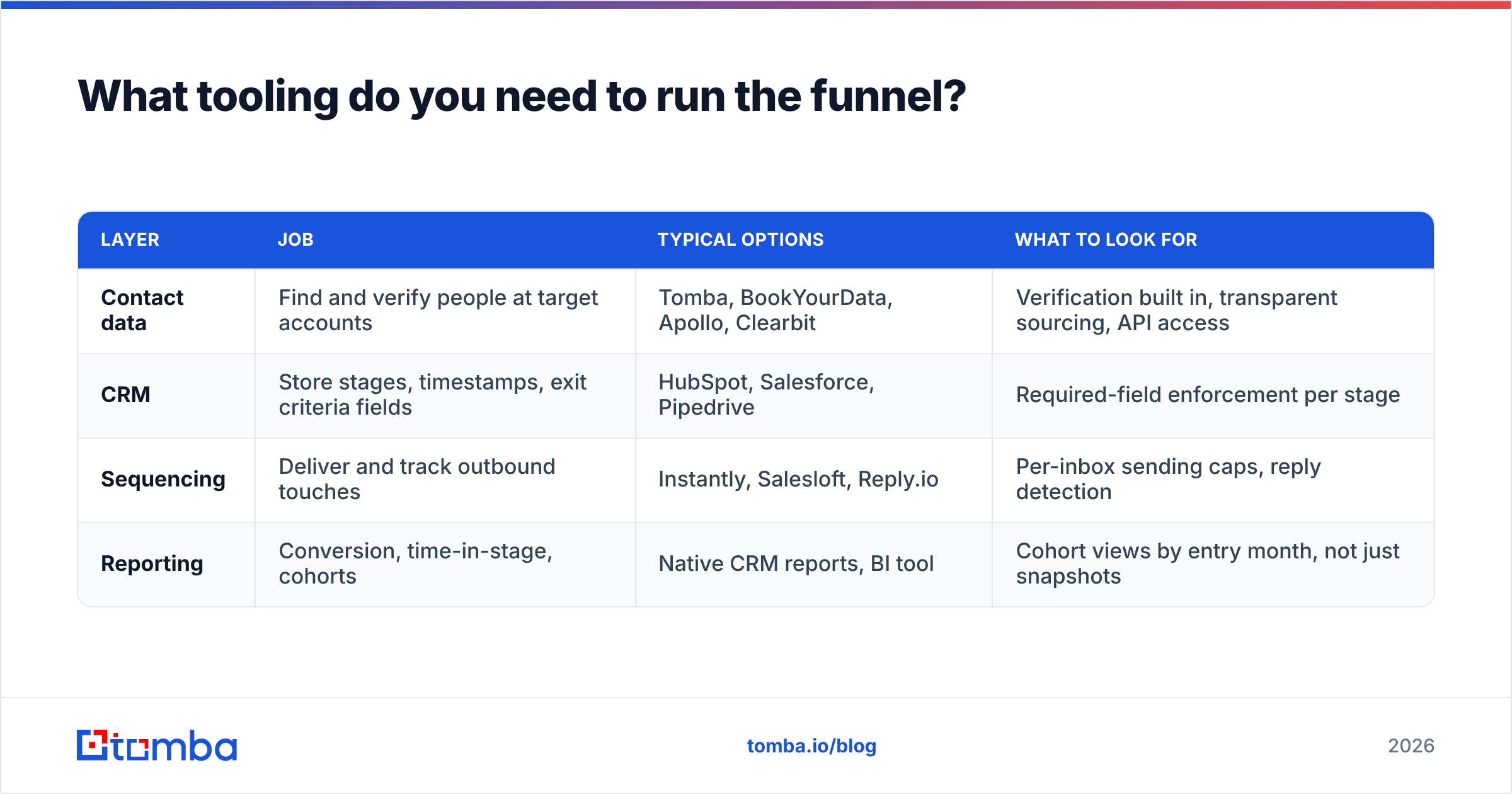This screenshot has height=794, width=1512.
Task: Click the CRM row label
Action: (125, 394)
